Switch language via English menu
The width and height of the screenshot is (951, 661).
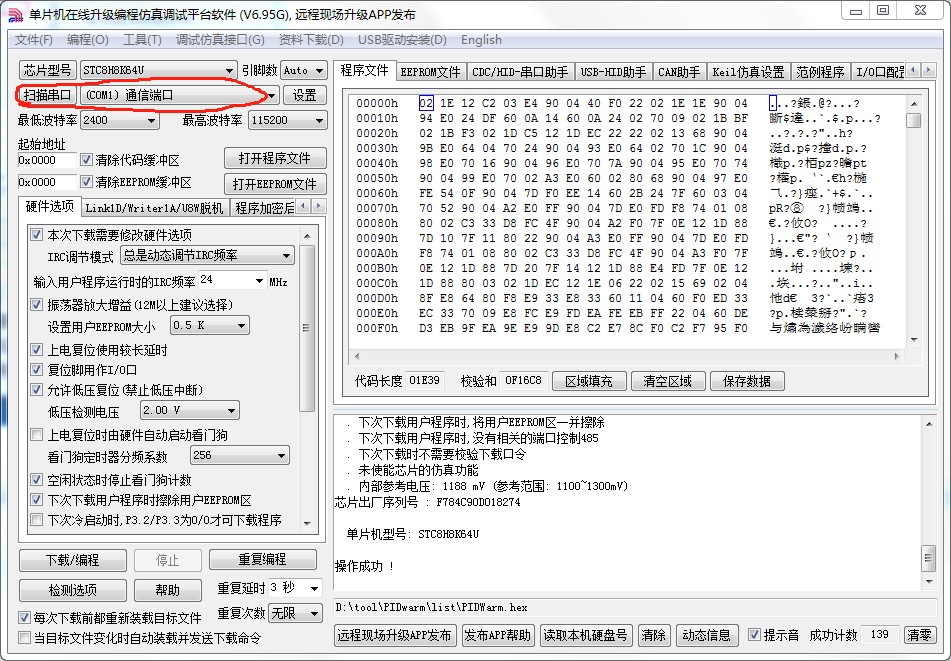click(481, 40)
